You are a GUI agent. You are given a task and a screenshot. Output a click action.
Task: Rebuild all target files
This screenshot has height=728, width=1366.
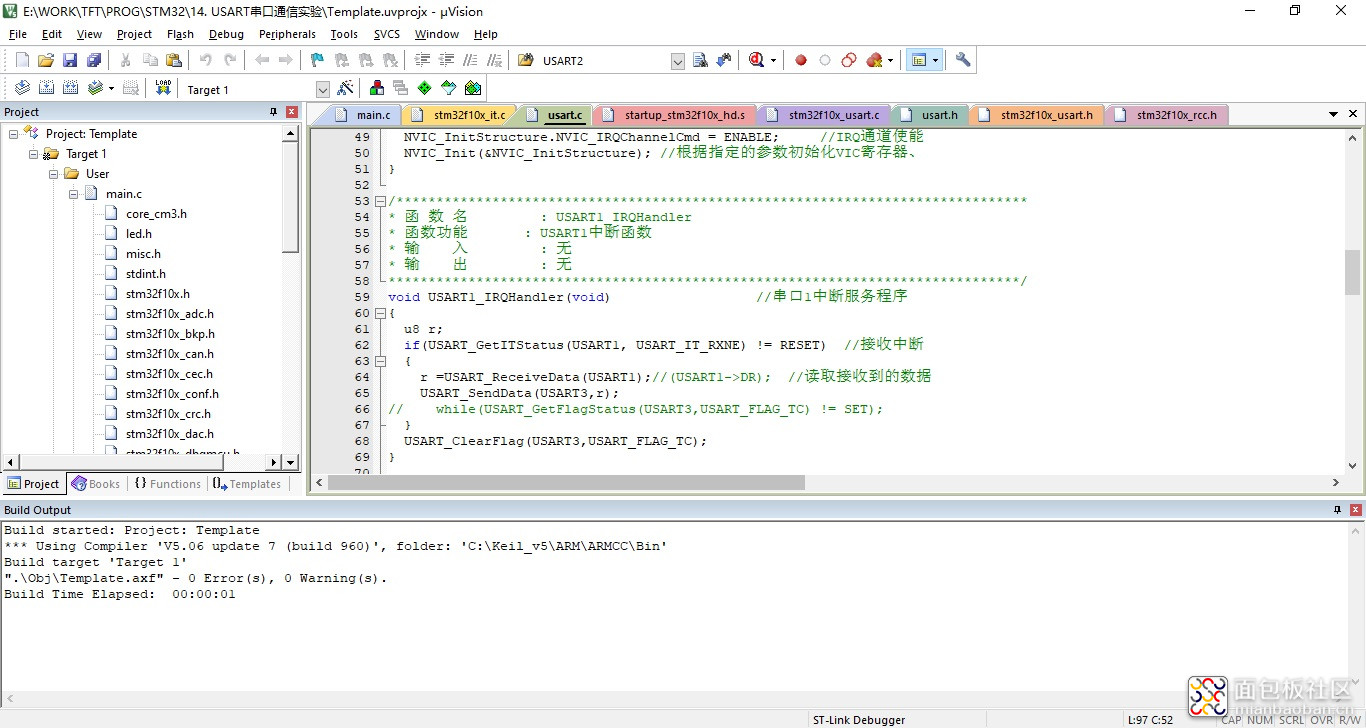[71, 88]
